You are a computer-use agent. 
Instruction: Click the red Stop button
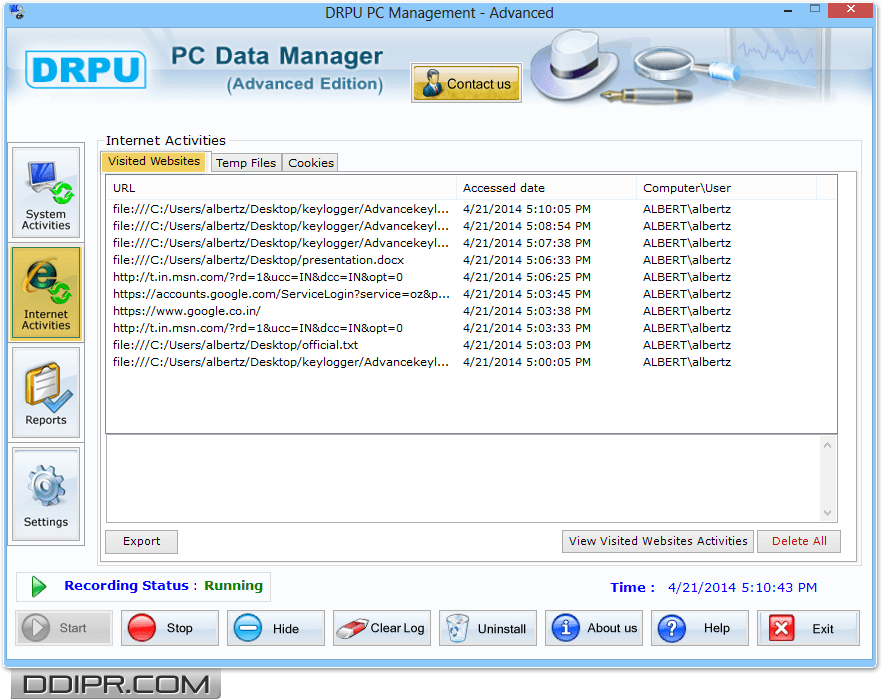pos(169,628)
